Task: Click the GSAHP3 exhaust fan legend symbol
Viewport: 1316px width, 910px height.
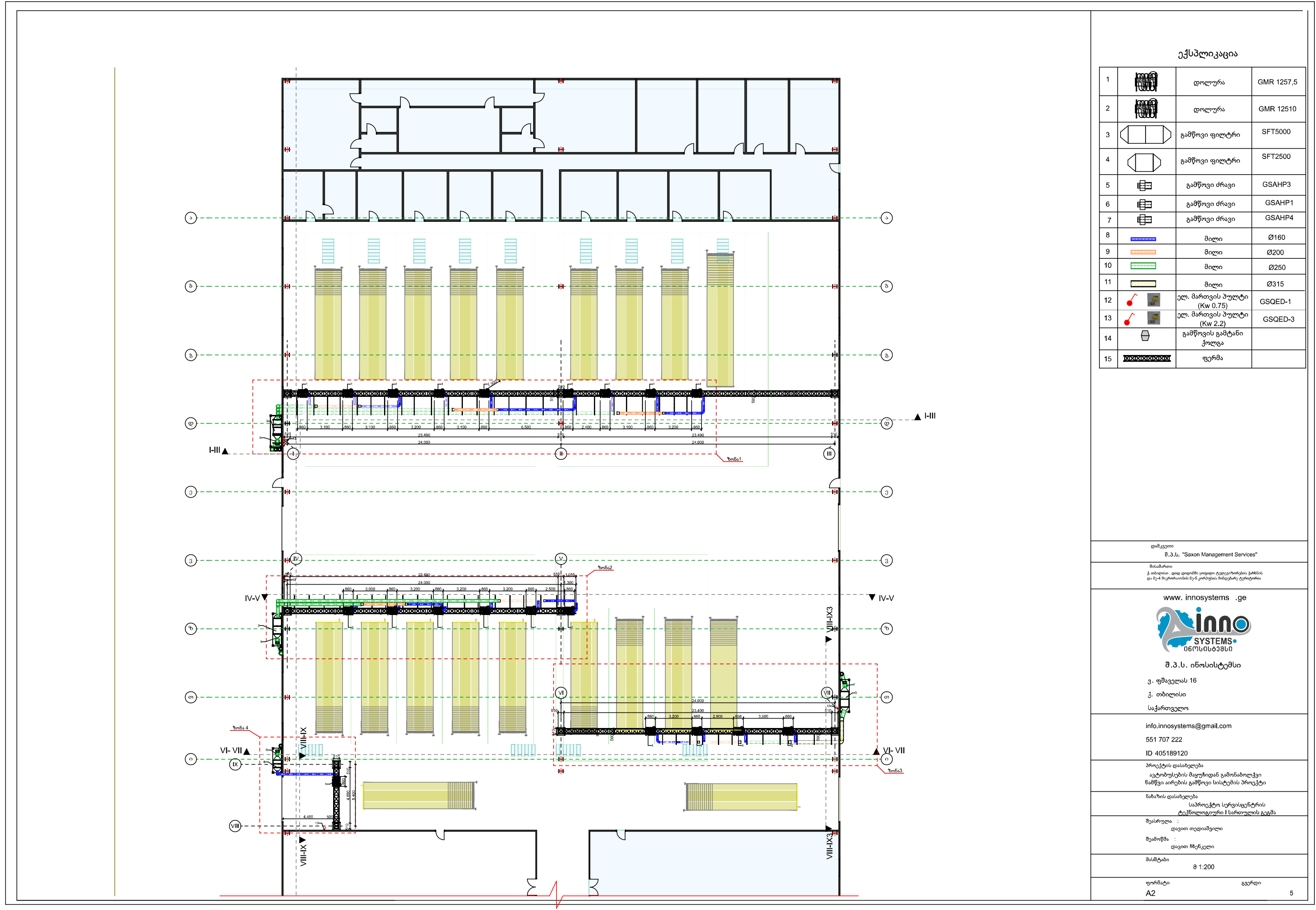Action: pos(1144,185)
